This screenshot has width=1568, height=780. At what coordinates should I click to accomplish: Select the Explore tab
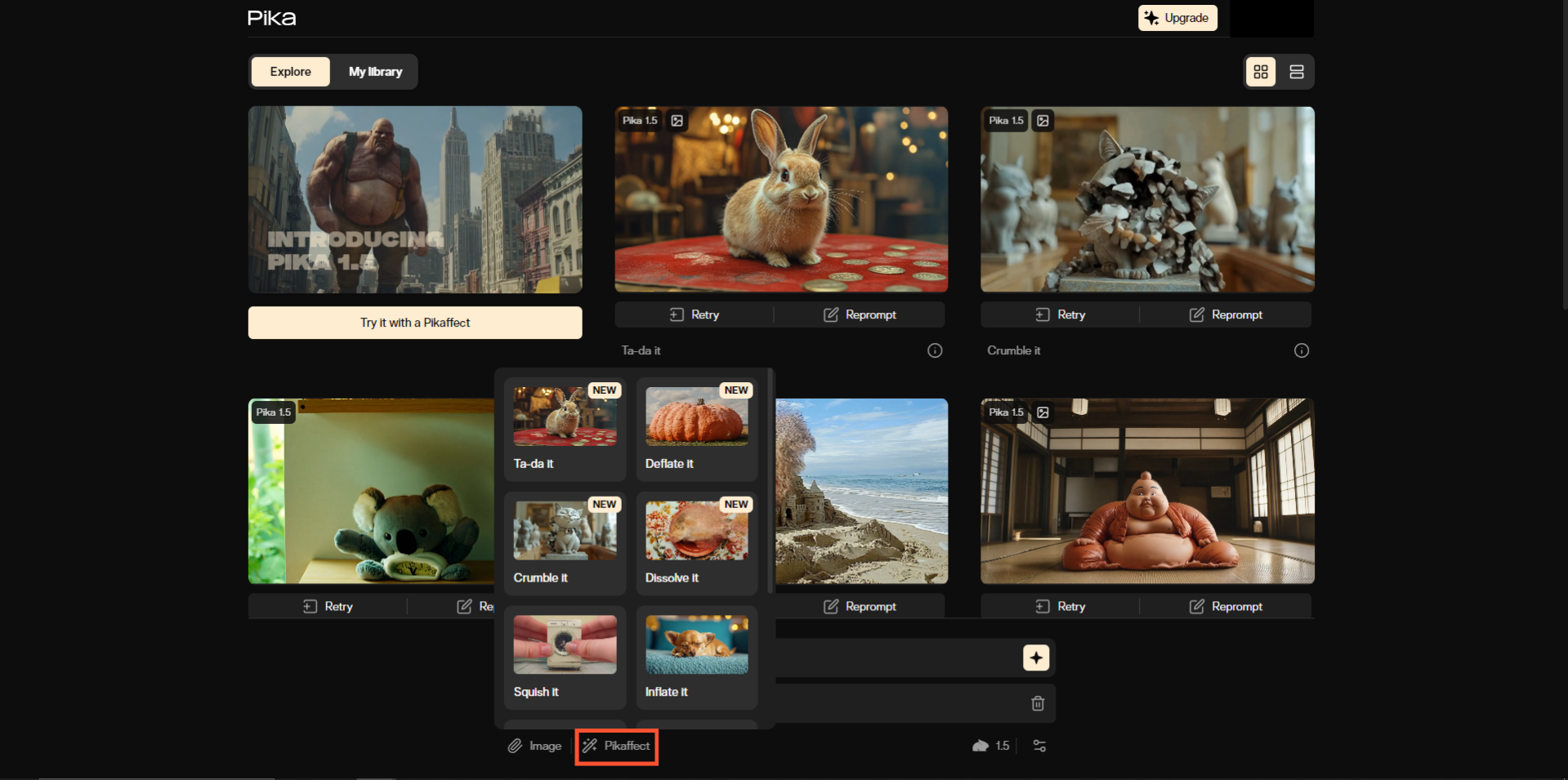(x=290, y=72)
